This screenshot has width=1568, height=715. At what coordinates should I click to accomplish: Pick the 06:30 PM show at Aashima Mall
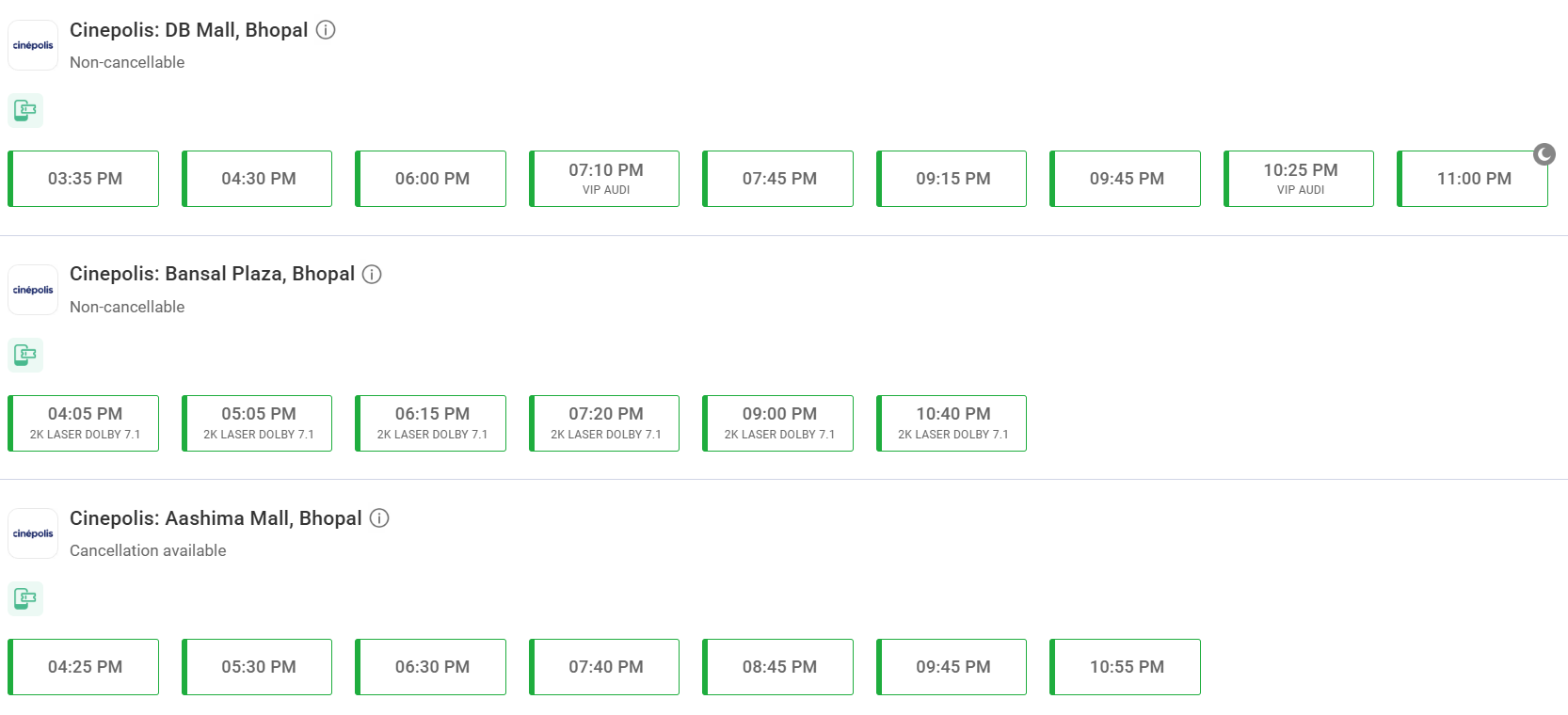[431, 667]
